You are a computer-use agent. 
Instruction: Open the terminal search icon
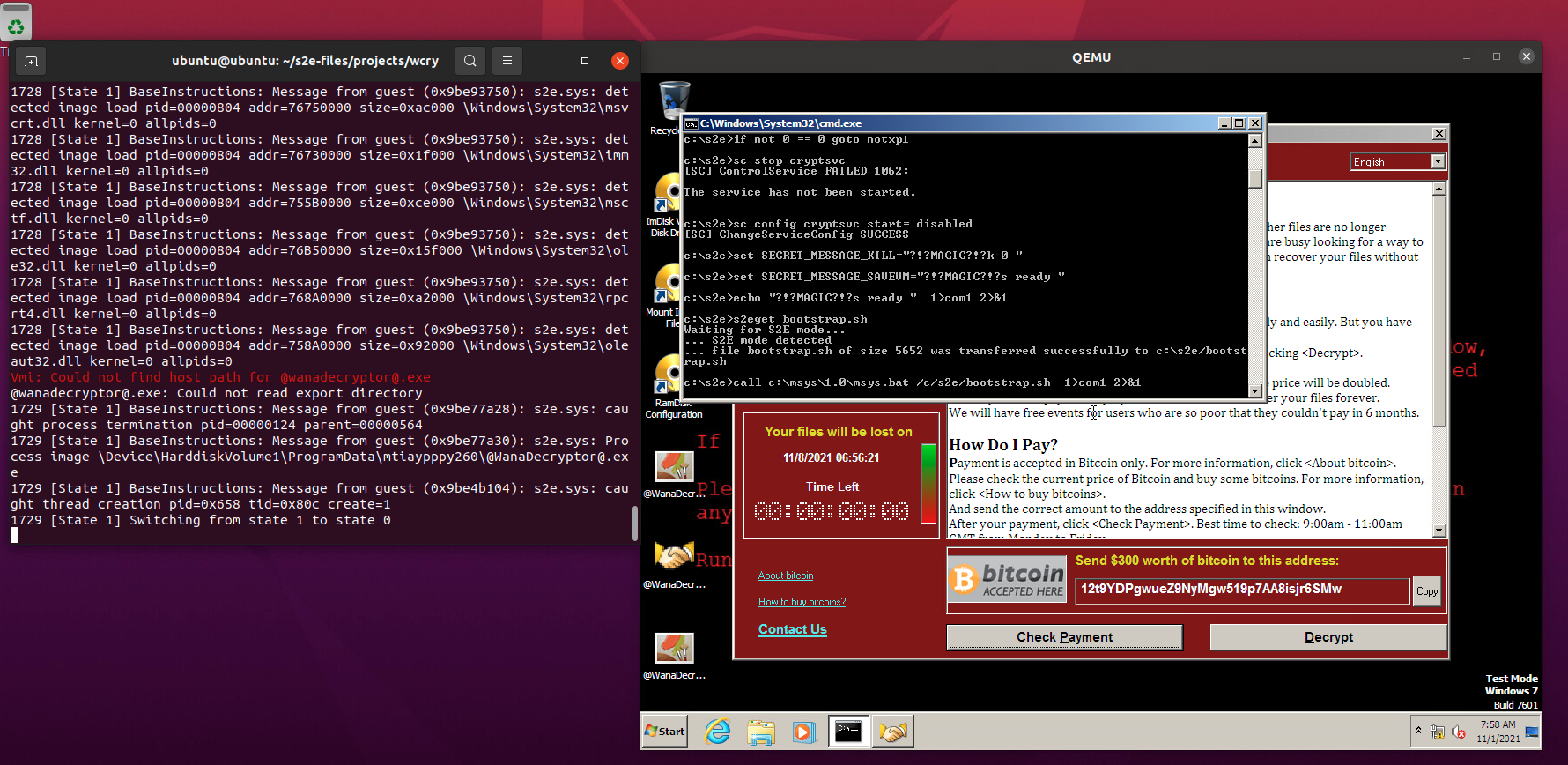[470, 61]
